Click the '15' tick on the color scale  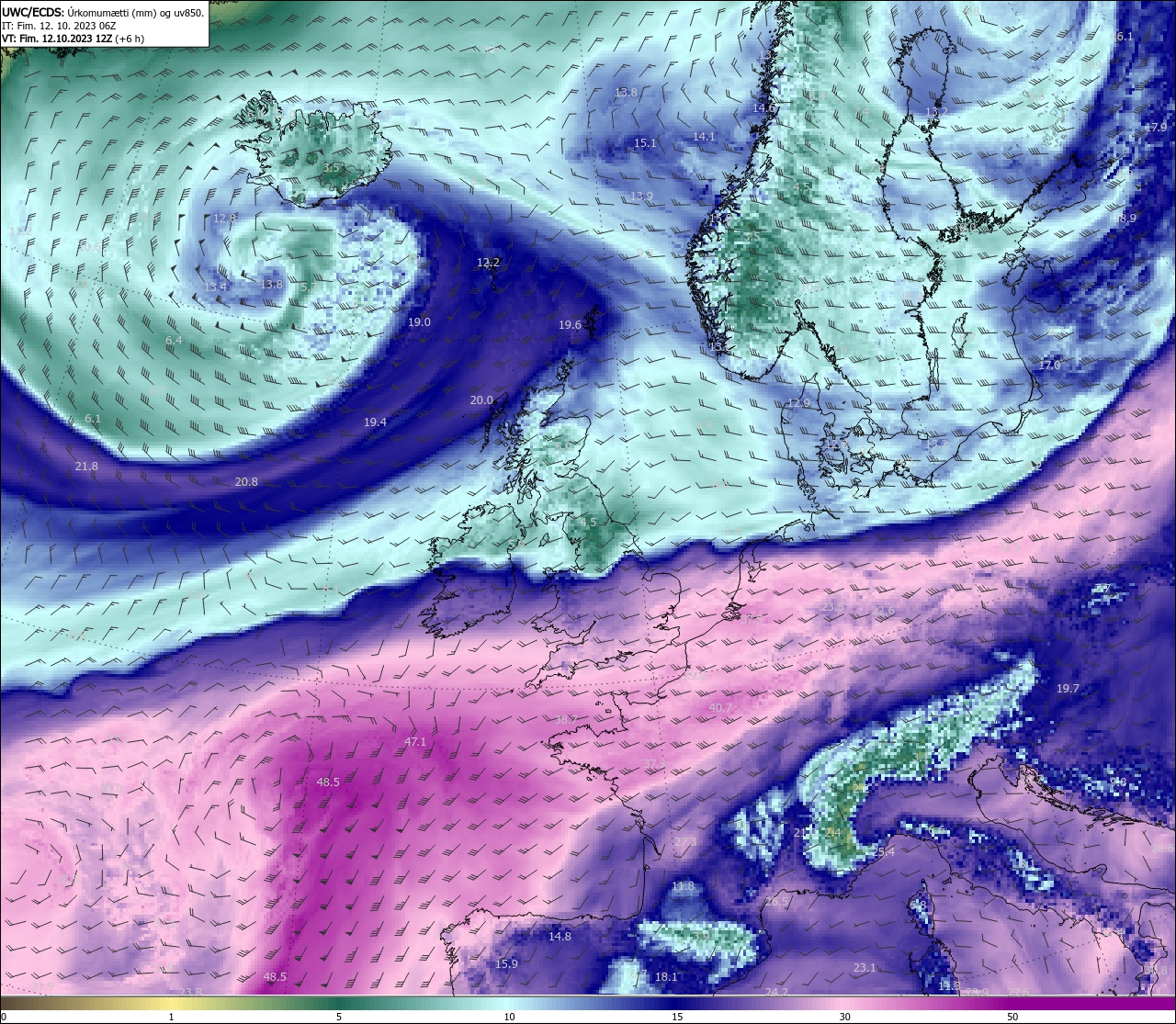pyautogui.click(x=677, y=1017)
